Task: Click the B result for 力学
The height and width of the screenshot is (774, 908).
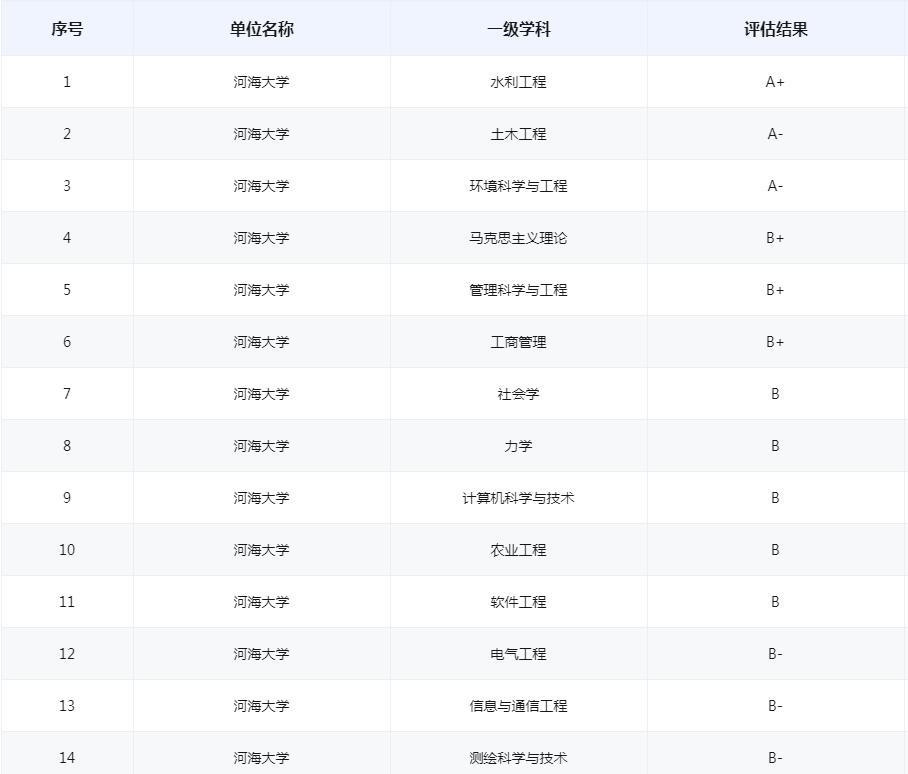Action: [775, 446]
